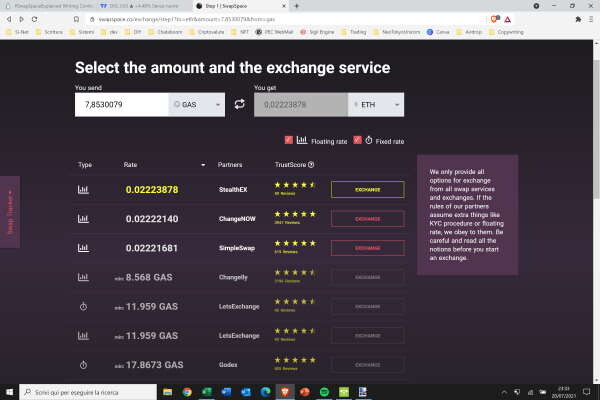Open the GAS currency dropdown

click(197, 104)
